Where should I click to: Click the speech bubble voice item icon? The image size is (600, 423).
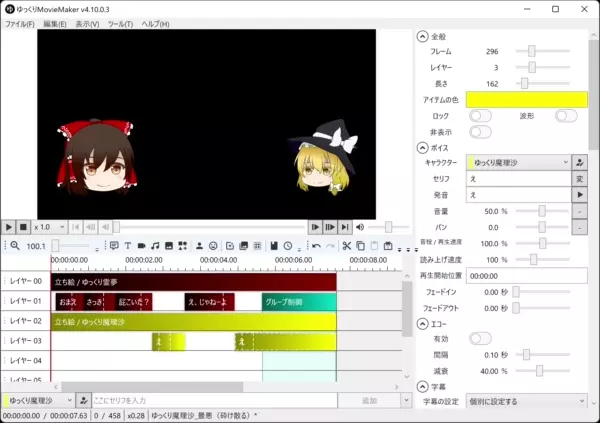pos(114,245)
